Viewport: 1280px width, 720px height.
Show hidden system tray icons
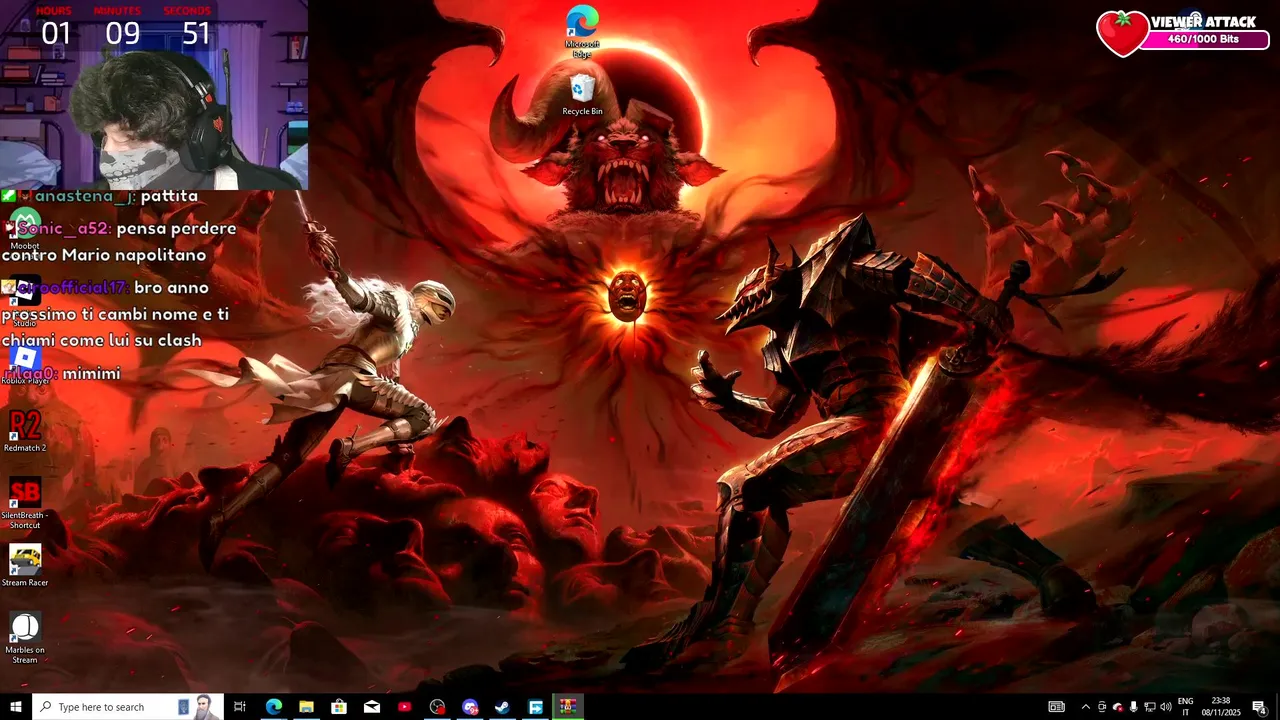click(1086, 707)
